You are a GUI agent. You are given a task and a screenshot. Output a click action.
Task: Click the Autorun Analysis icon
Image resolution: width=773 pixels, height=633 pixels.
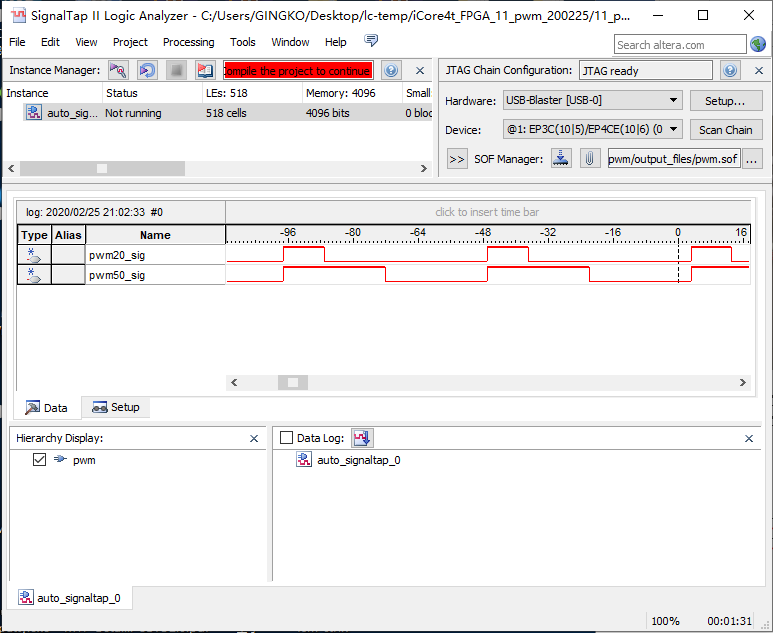(x=147, y=70)
